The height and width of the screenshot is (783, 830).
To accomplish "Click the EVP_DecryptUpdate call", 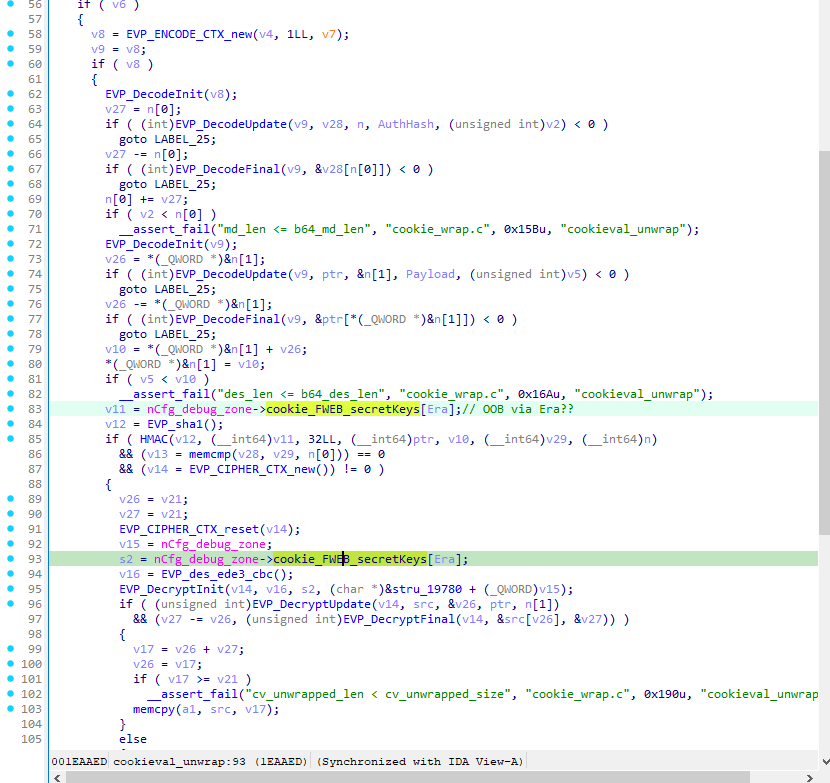I will click(311, 604).
